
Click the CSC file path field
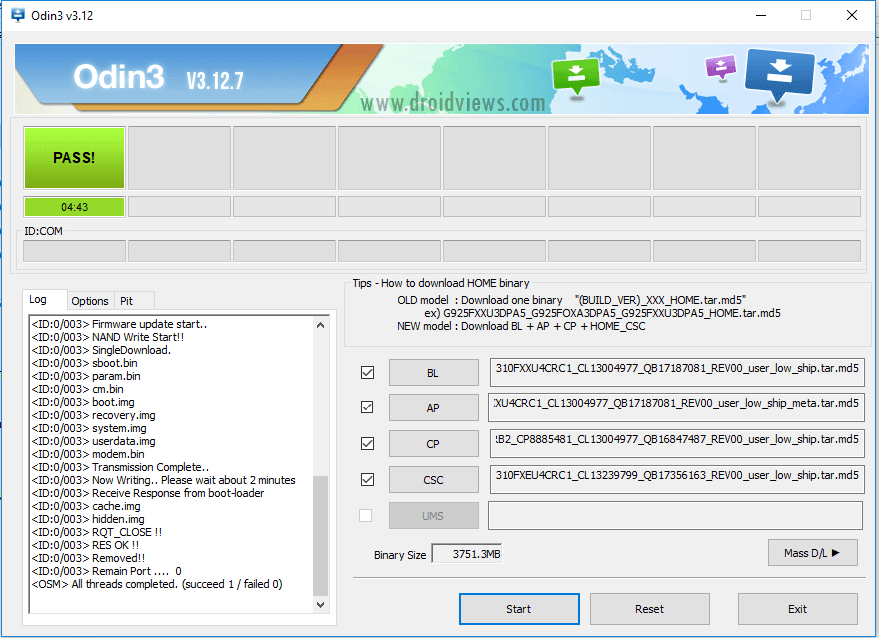tap(677, 479)
